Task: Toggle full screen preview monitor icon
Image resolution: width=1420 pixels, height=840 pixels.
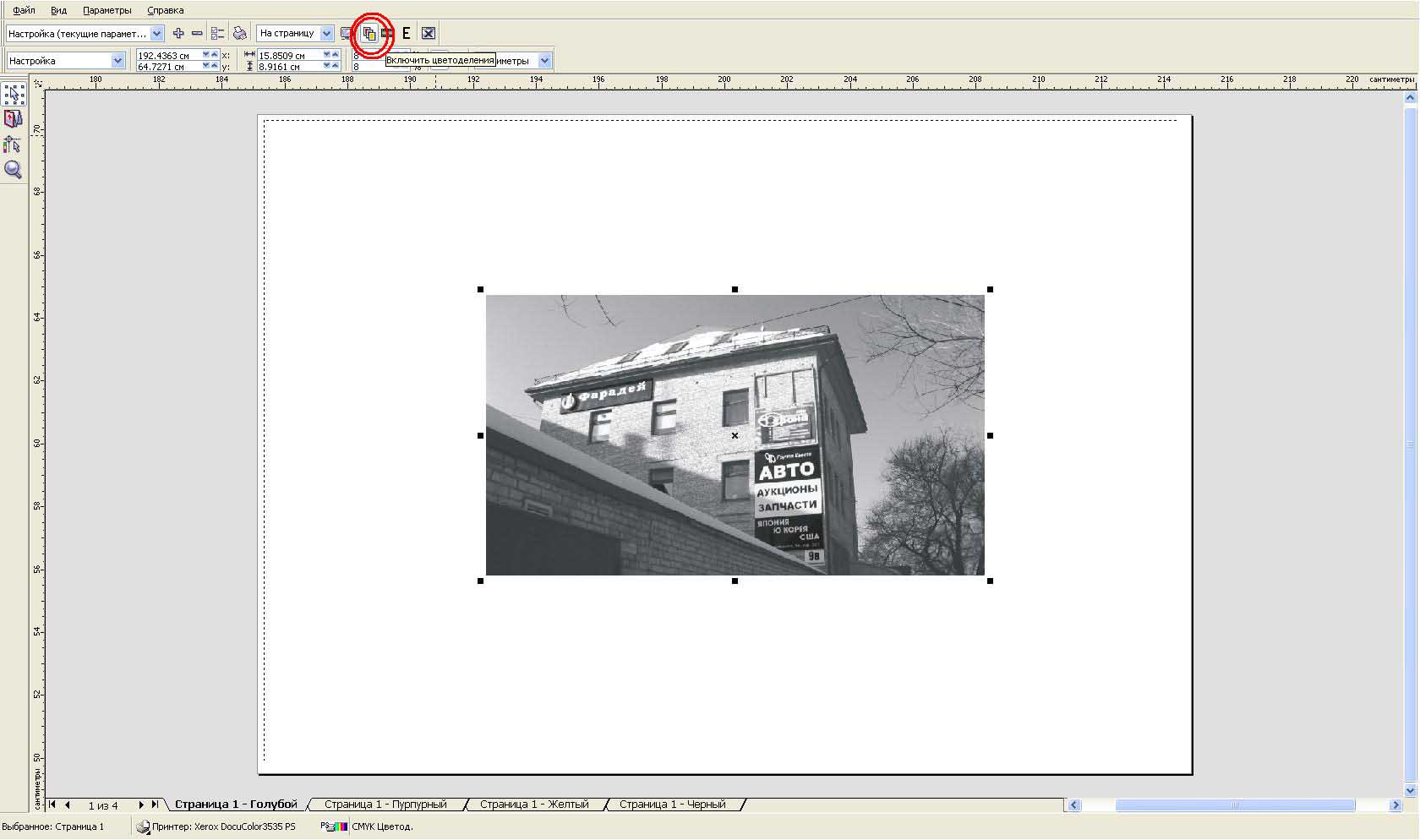Action: [x=347, y=34]
